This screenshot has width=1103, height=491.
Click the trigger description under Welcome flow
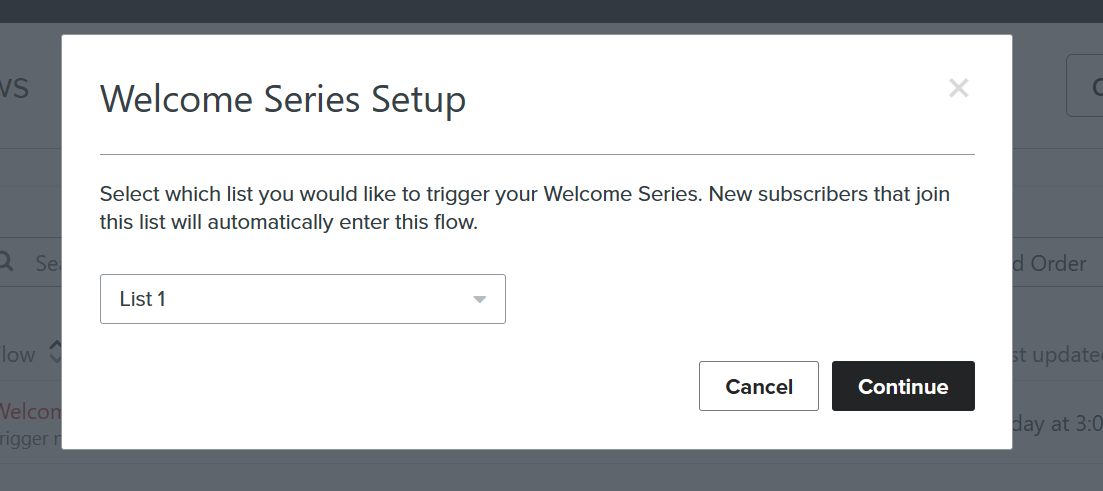[x=30, y=438]
